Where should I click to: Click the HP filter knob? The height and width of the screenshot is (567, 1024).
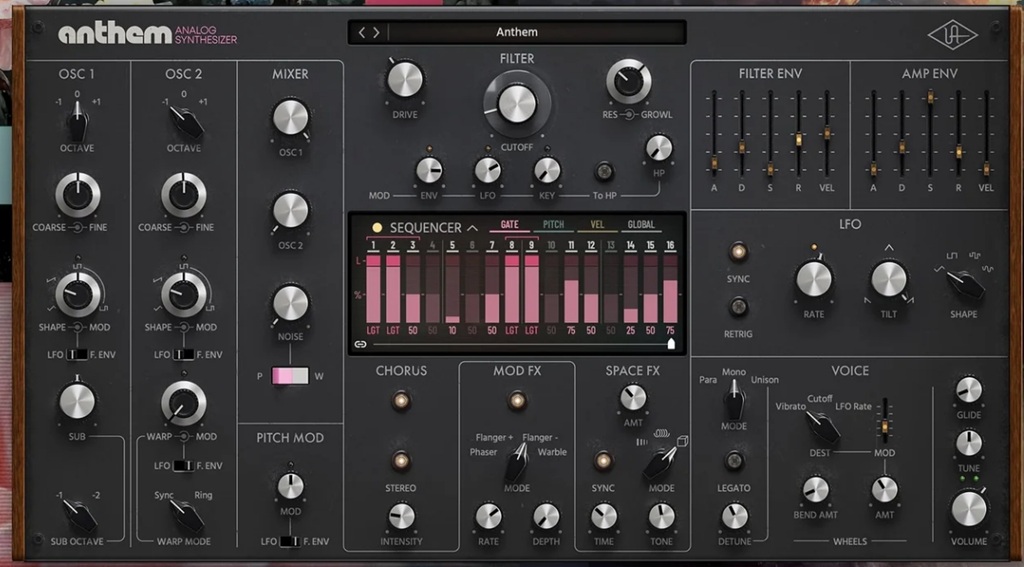tap(659, 149)
